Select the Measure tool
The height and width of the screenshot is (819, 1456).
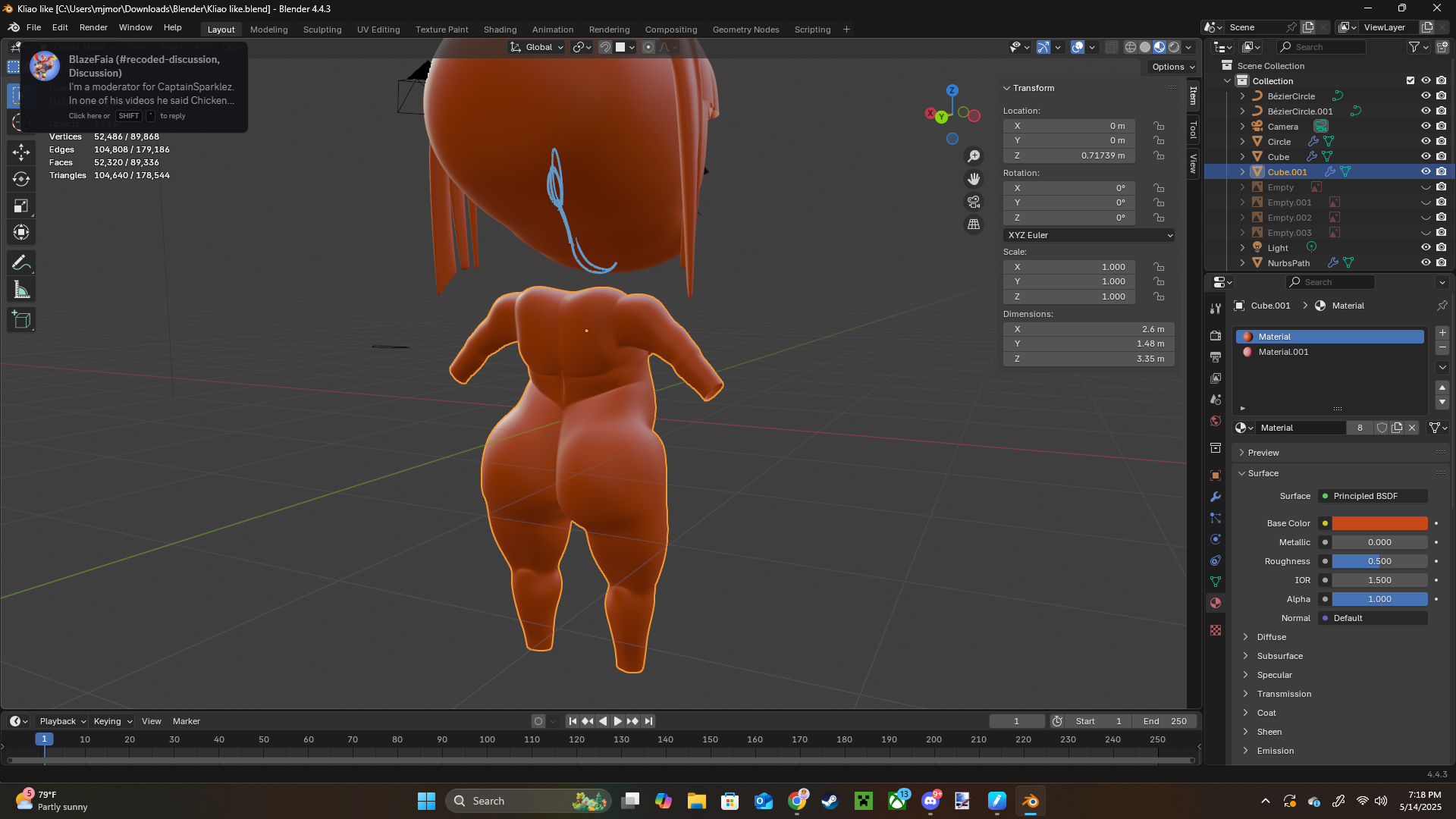tap(21, 290)
